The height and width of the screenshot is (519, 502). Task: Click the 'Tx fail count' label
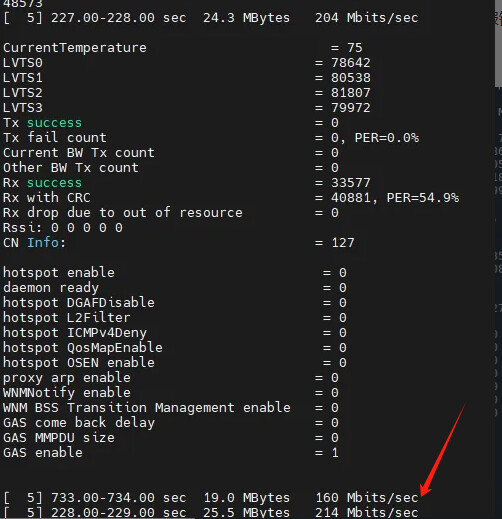(x=55, y=138)
